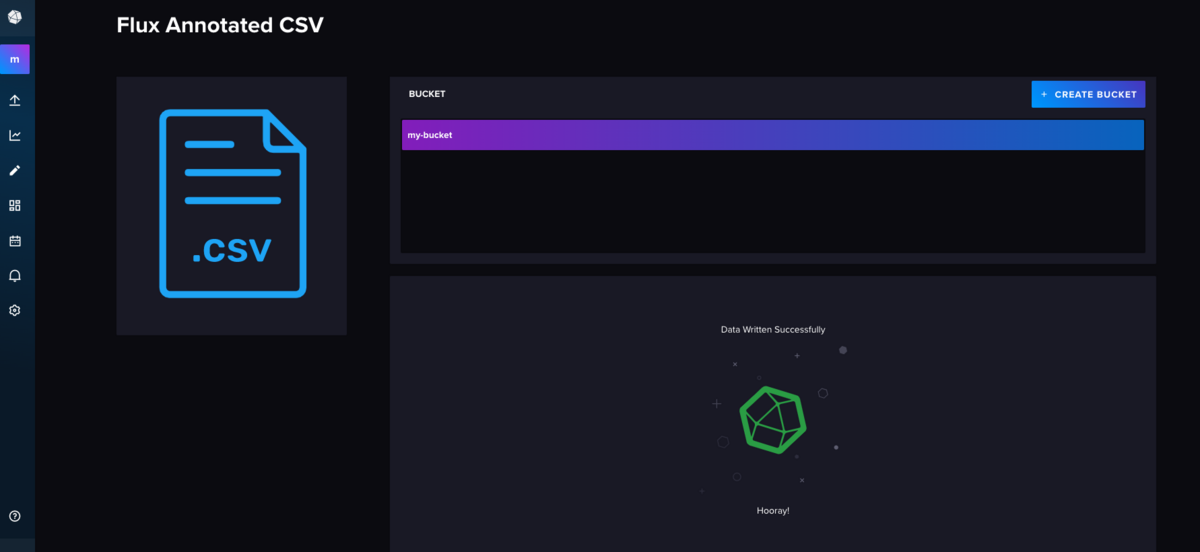The width and height of the screenshot is (1200, 552).
Task: Click the "Flux Annotated CSV" heading
Action: (x=220, y=26)
